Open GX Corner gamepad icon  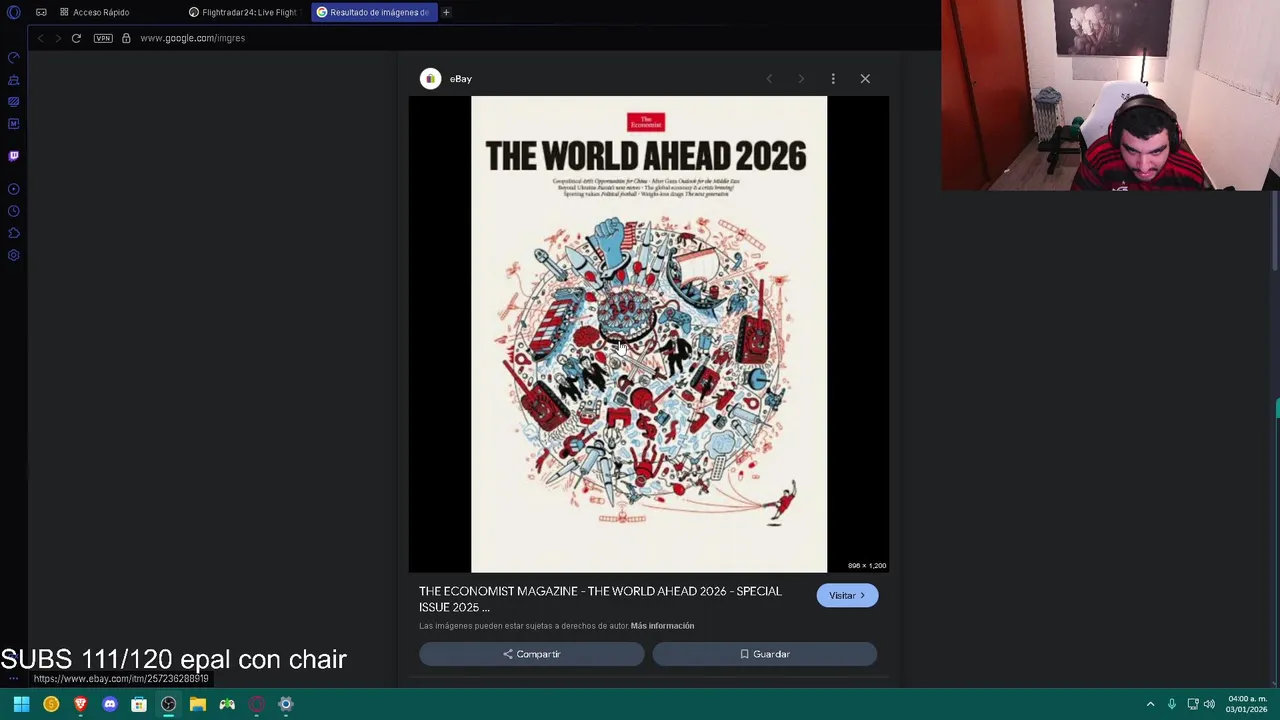[41, 12]
